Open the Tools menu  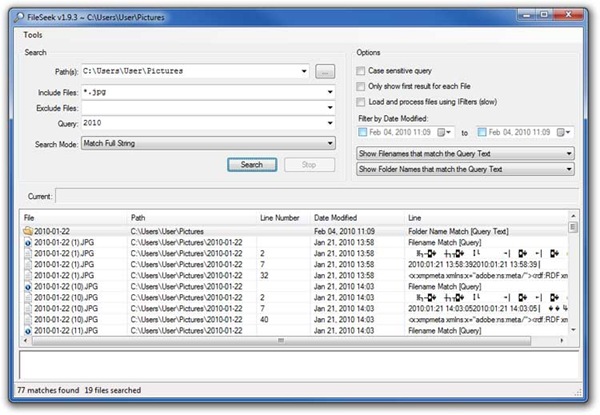tap(33, 35)
